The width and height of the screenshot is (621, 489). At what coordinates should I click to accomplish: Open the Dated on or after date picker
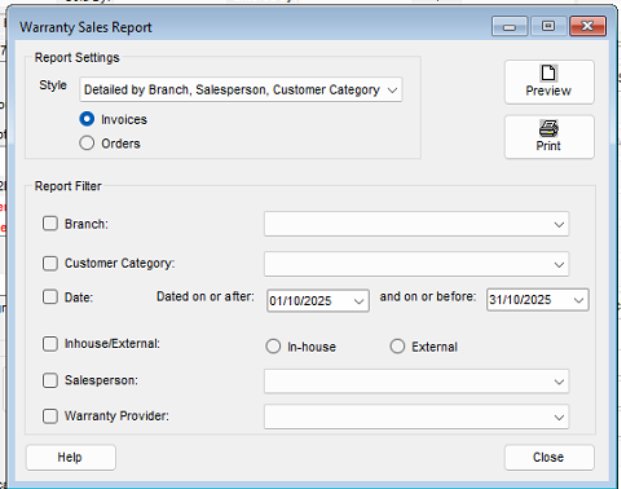click(x=359, y=301)
